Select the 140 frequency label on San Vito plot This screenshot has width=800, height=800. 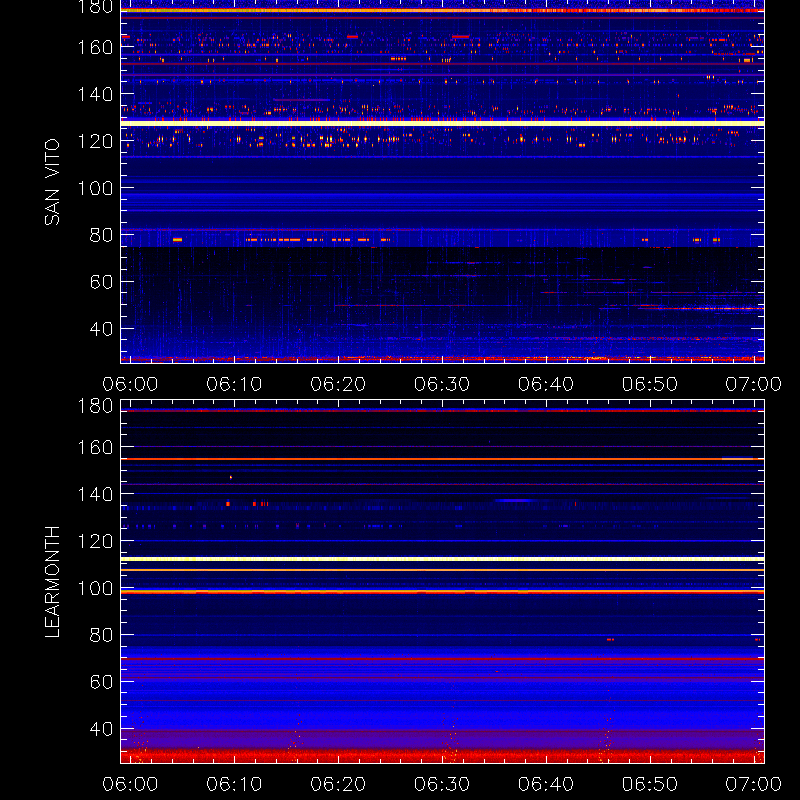95,94
